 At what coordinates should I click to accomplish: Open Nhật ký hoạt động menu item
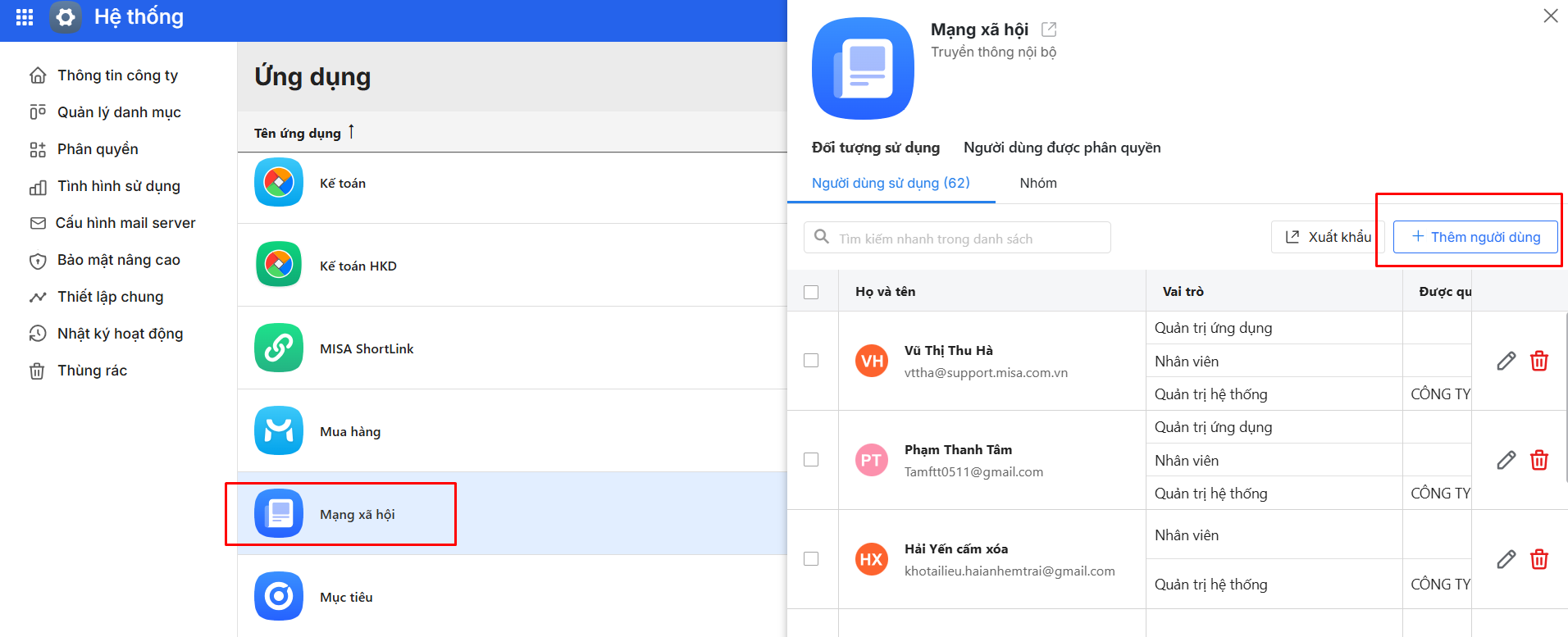pos(120,334)
